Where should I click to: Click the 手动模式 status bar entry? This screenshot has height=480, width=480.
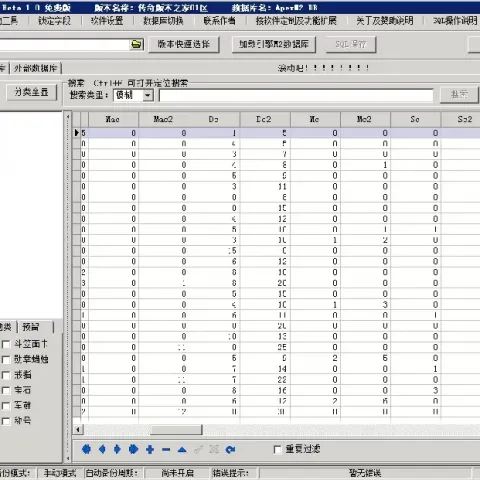(59, 473)
